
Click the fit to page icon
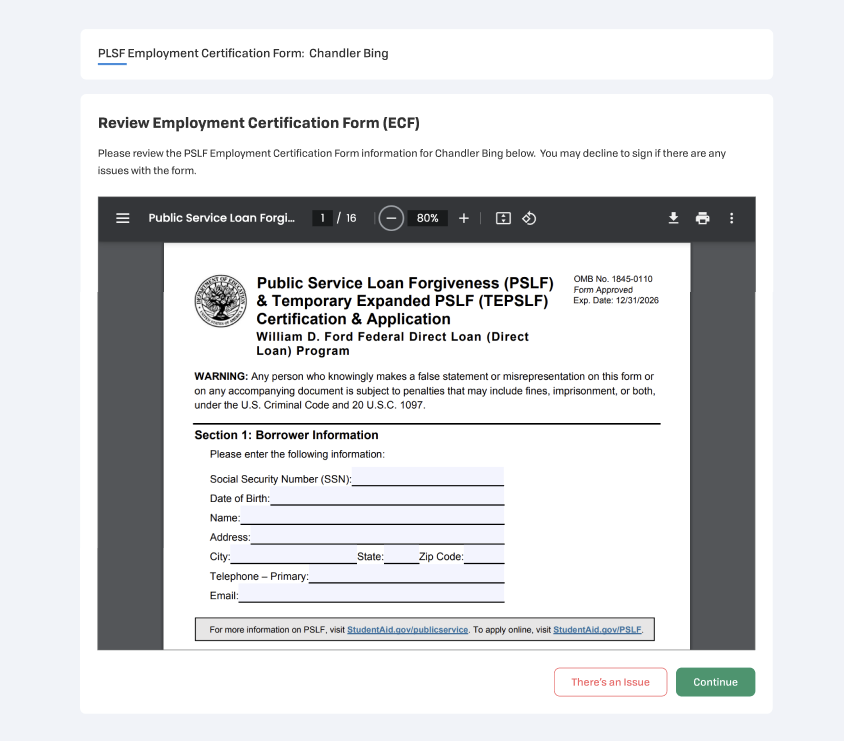coord(503,218)
